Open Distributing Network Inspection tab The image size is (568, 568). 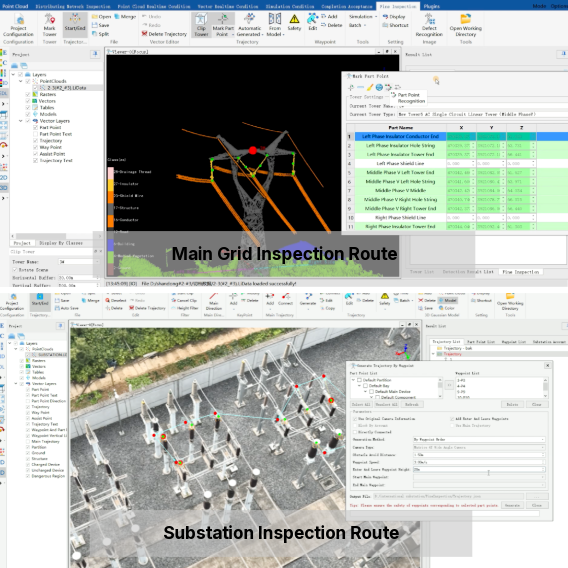(x=73, y=6)
